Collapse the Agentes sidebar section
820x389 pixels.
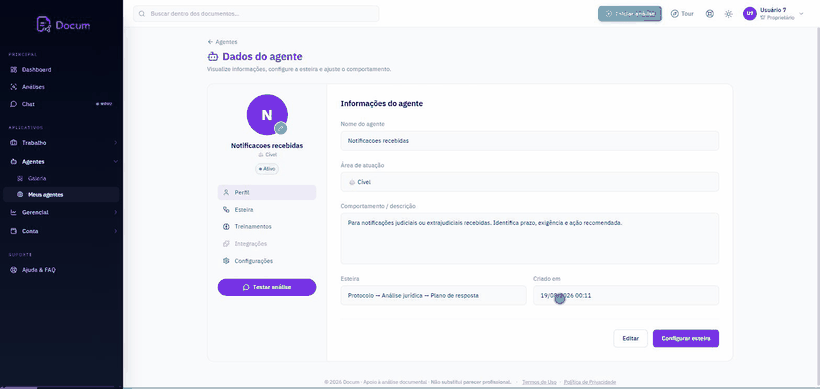(x=61, y=162)
